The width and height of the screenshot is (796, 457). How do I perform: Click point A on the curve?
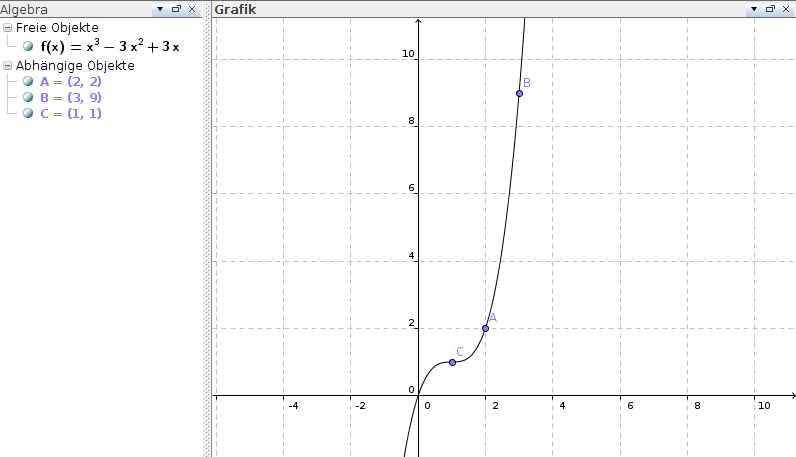point(485,328)
